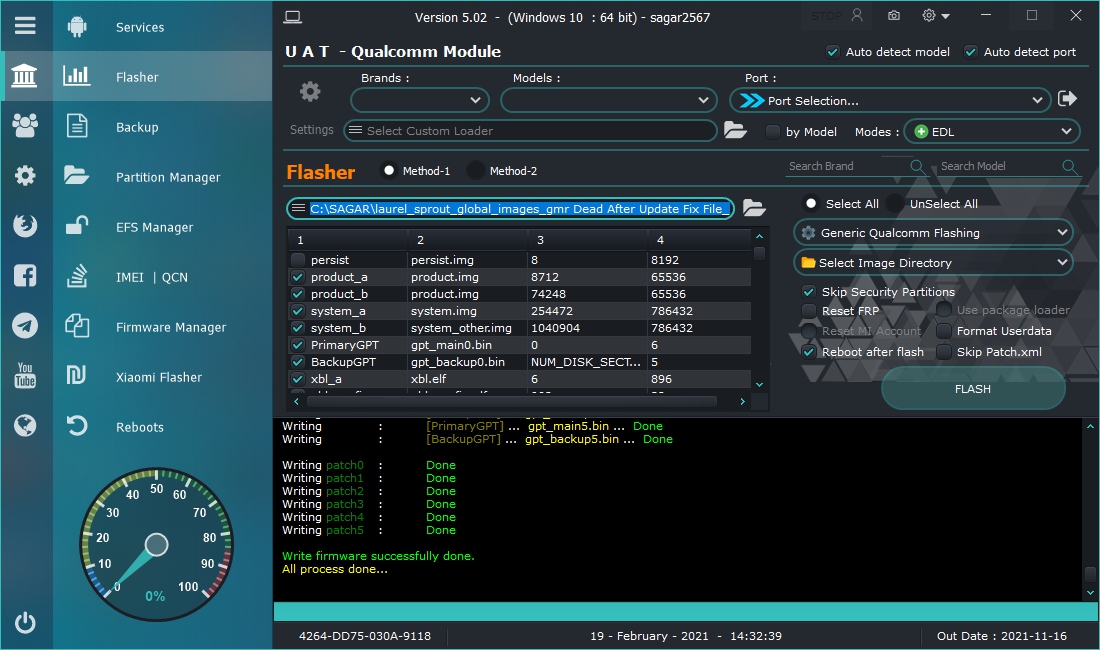Click the user account icon in title bar
Viewport: 1100px width, 650px height.
click(x=857, y=15)
